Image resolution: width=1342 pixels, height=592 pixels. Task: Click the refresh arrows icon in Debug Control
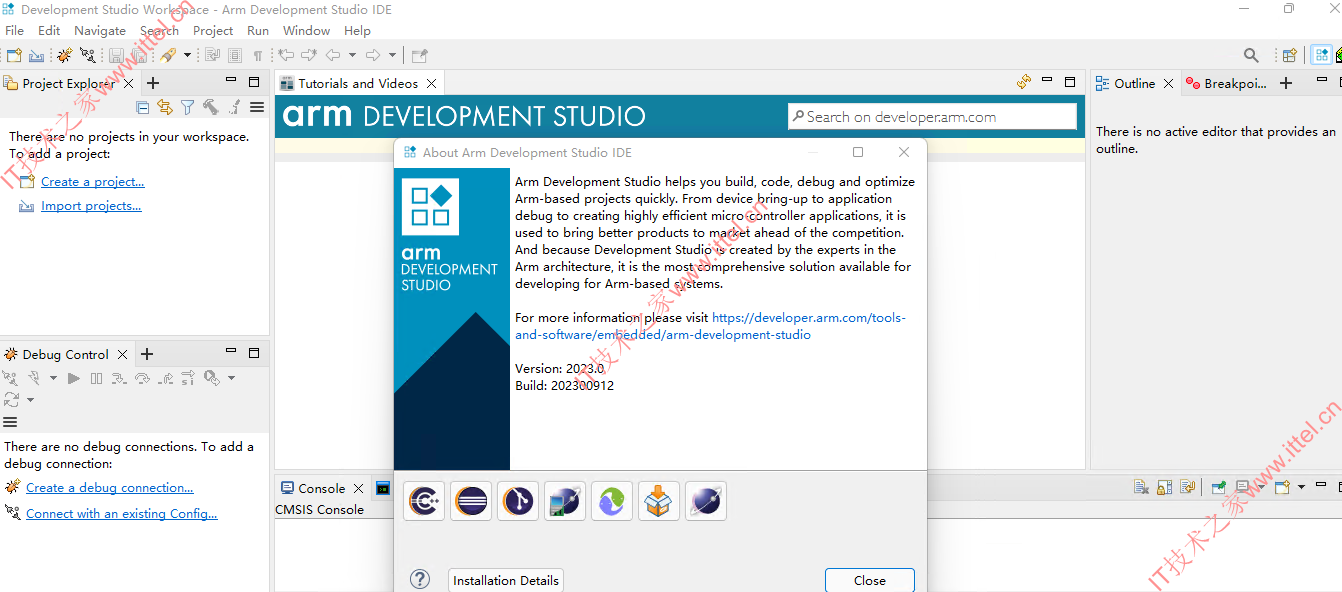pos(11,400)
